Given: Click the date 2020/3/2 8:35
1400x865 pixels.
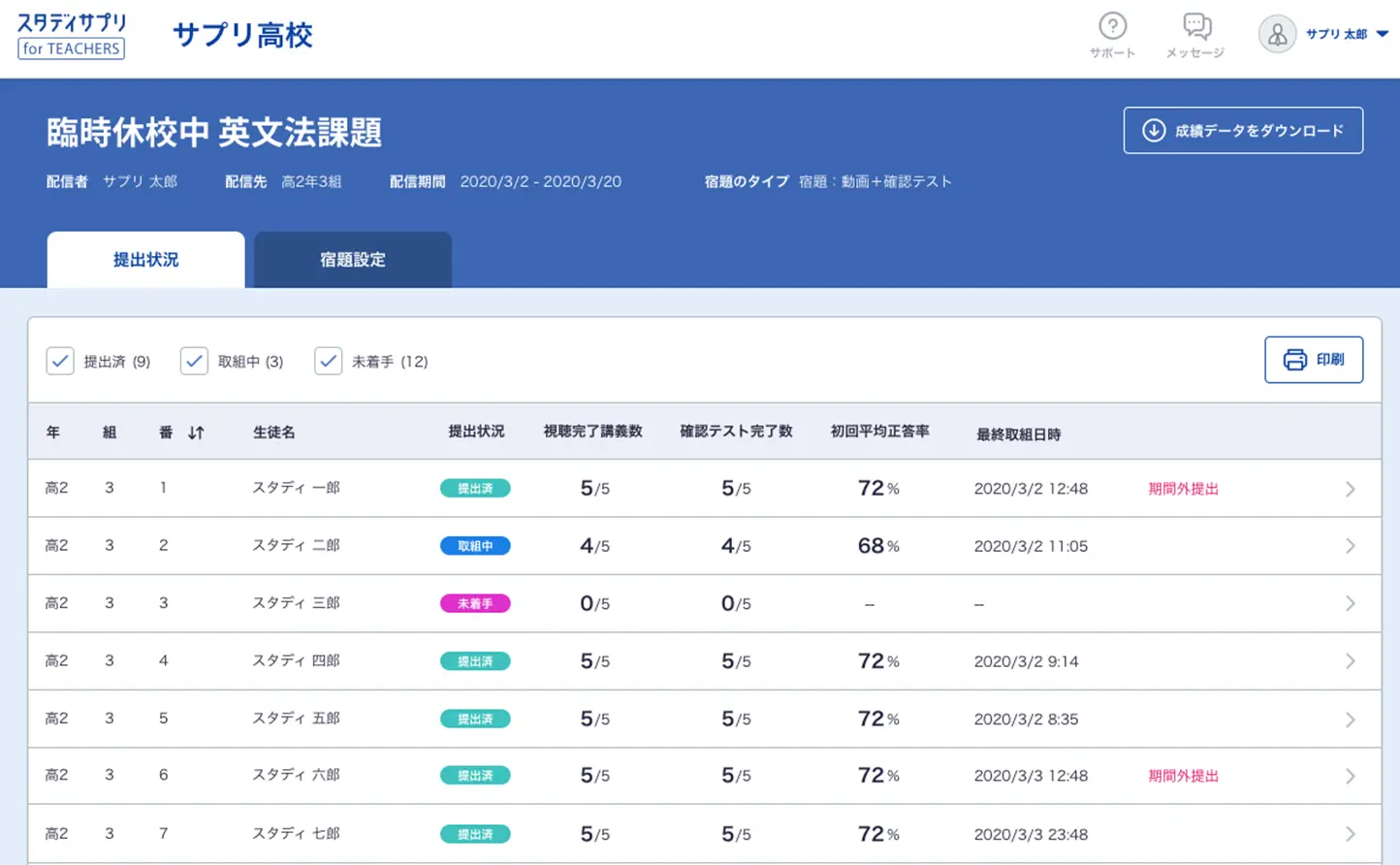Looking at the screenshot, I should point(1026,720).
